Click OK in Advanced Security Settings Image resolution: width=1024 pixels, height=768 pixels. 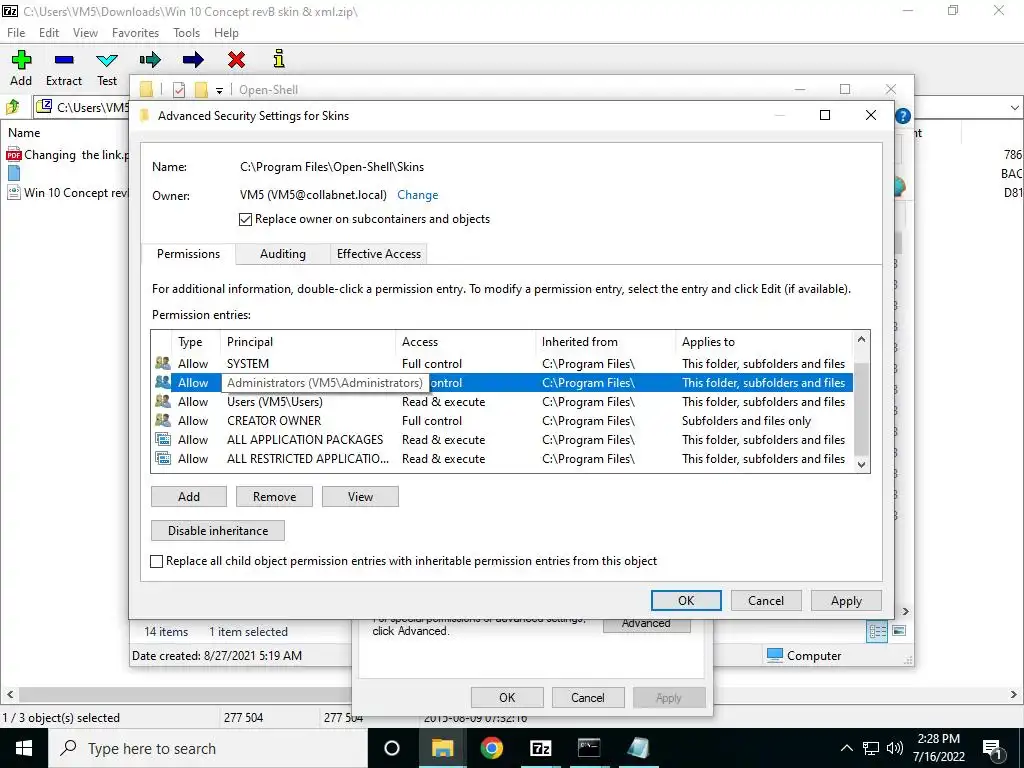click(686, 601)
